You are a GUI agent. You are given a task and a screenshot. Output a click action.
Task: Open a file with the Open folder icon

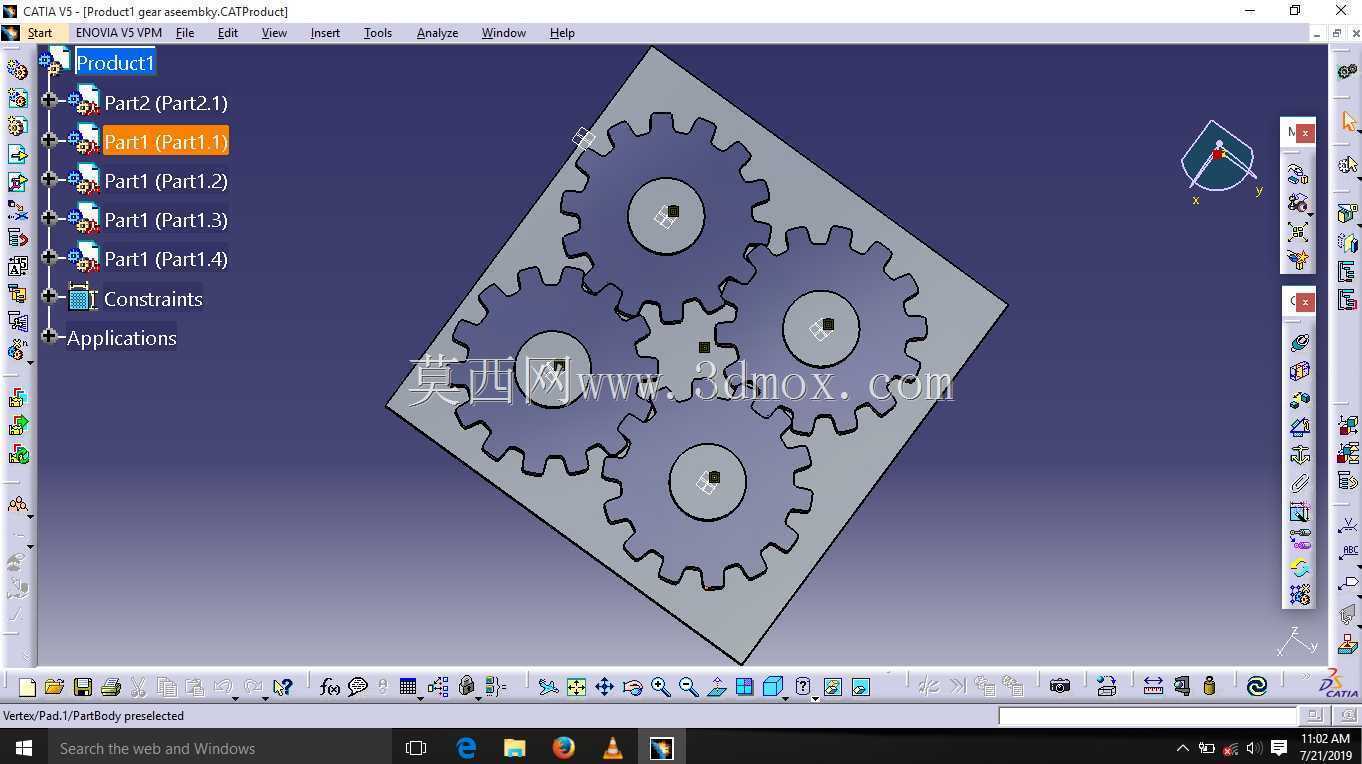click(x=54, y=687)
